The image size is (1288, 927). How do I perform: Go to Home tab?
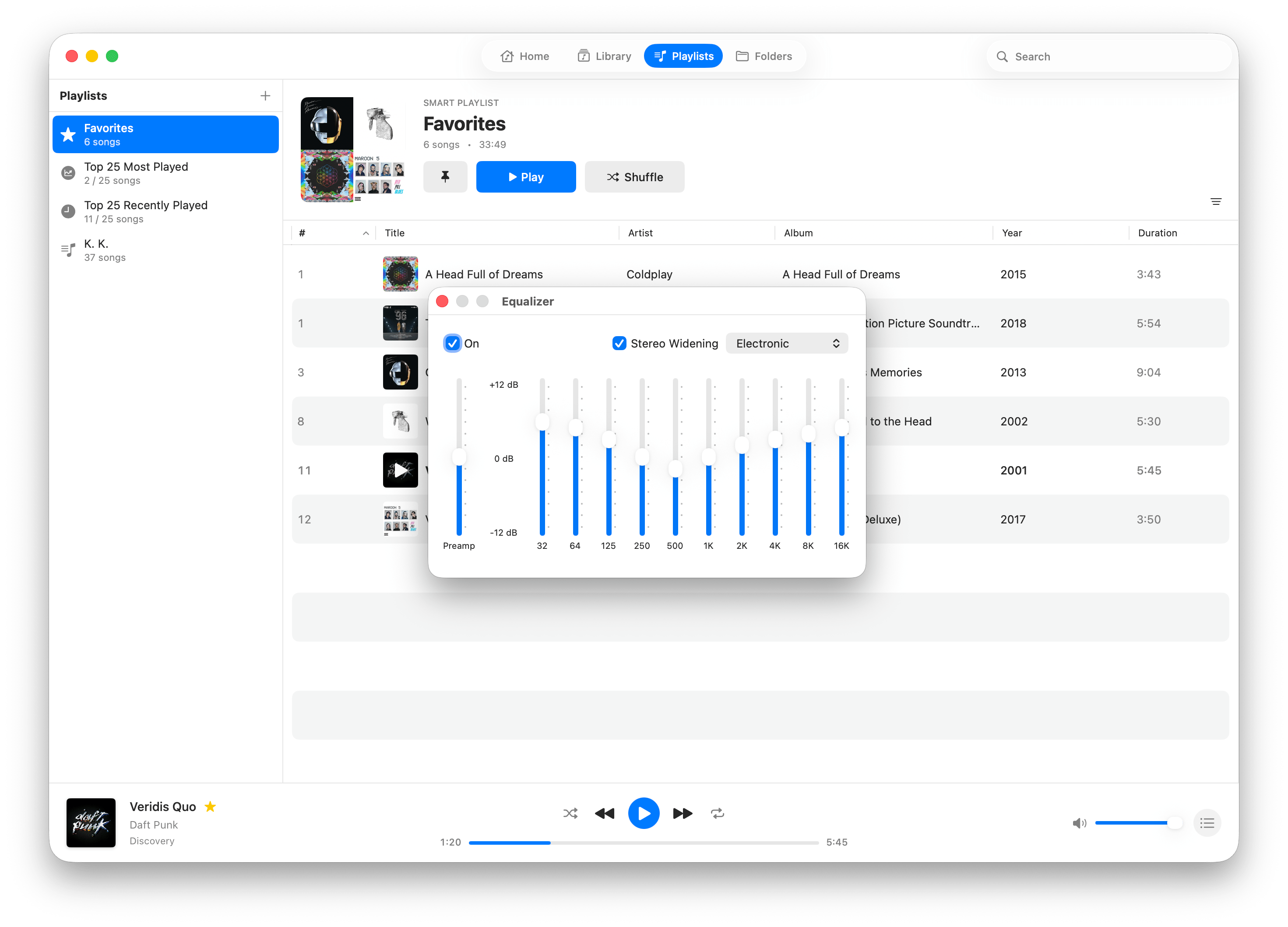pyautogui.click(x=525, y=56)
